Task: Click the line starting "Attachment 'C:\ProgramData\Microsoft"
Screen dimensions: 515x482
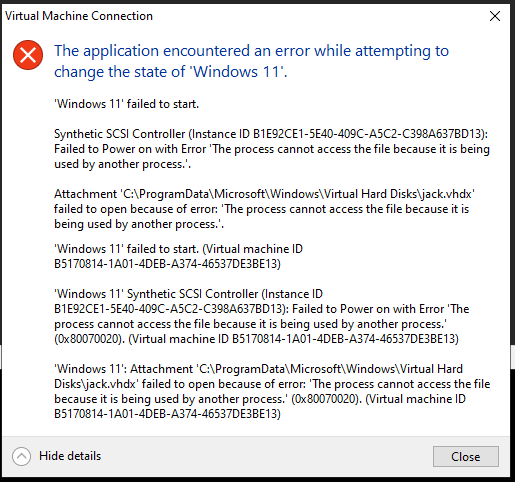Action: pos(264,194)
